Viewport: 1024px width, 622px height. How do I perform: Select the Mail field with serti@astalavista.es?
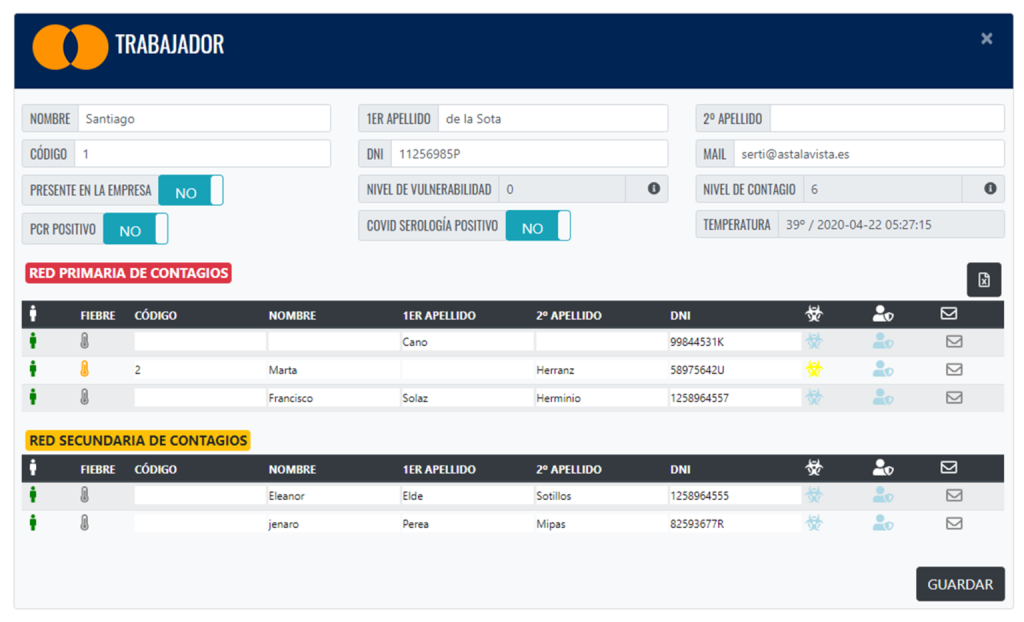867,155
